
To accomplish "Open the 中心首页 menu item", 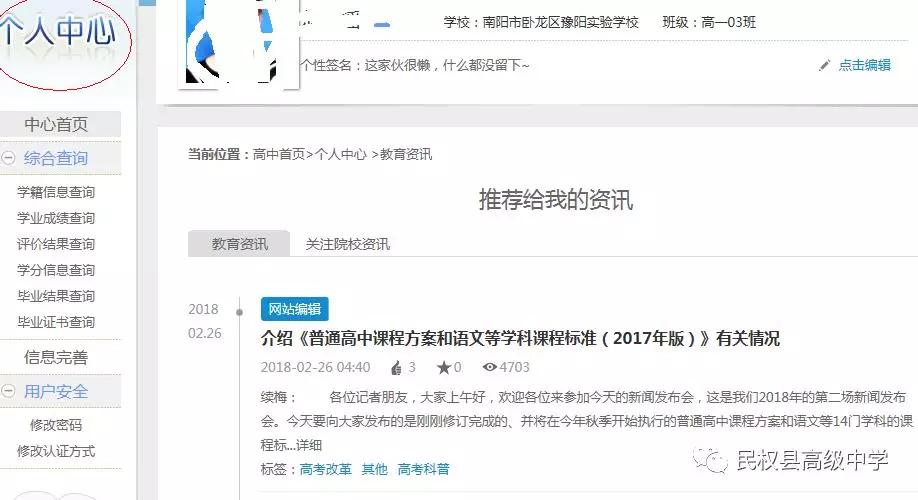I will [56, 125].
